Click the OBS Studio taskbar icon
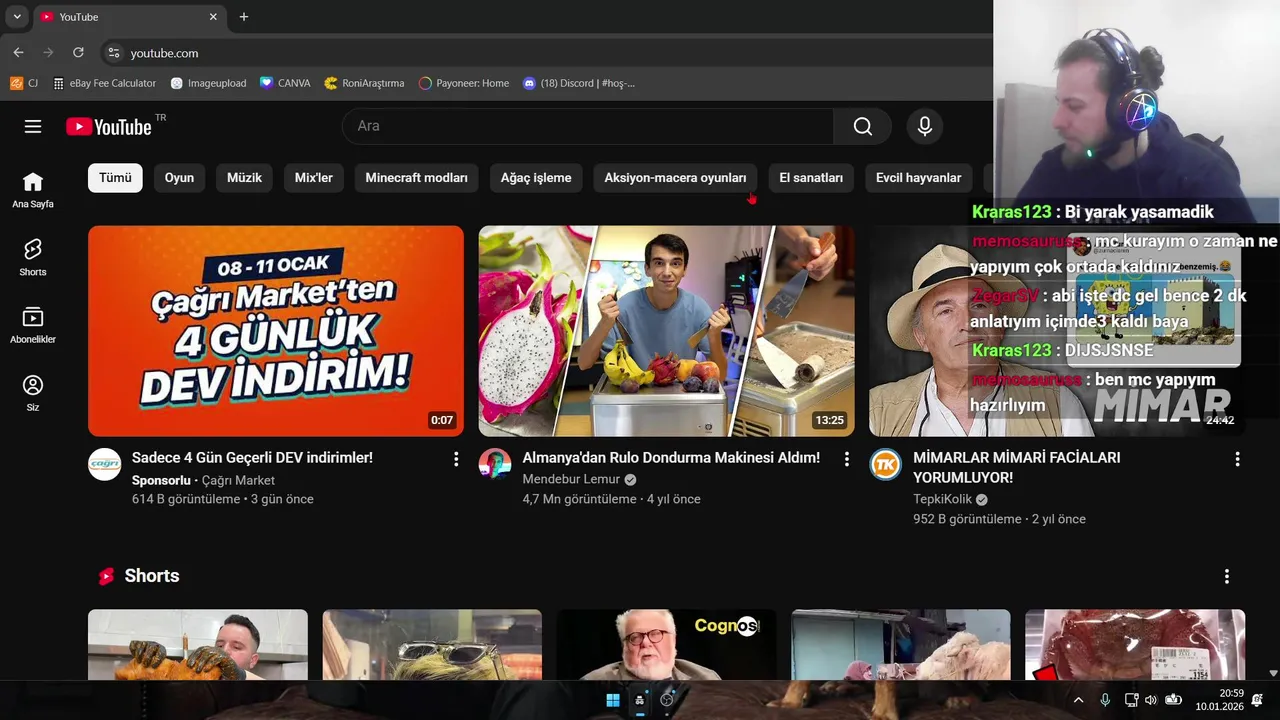 (x=667, y=700)
